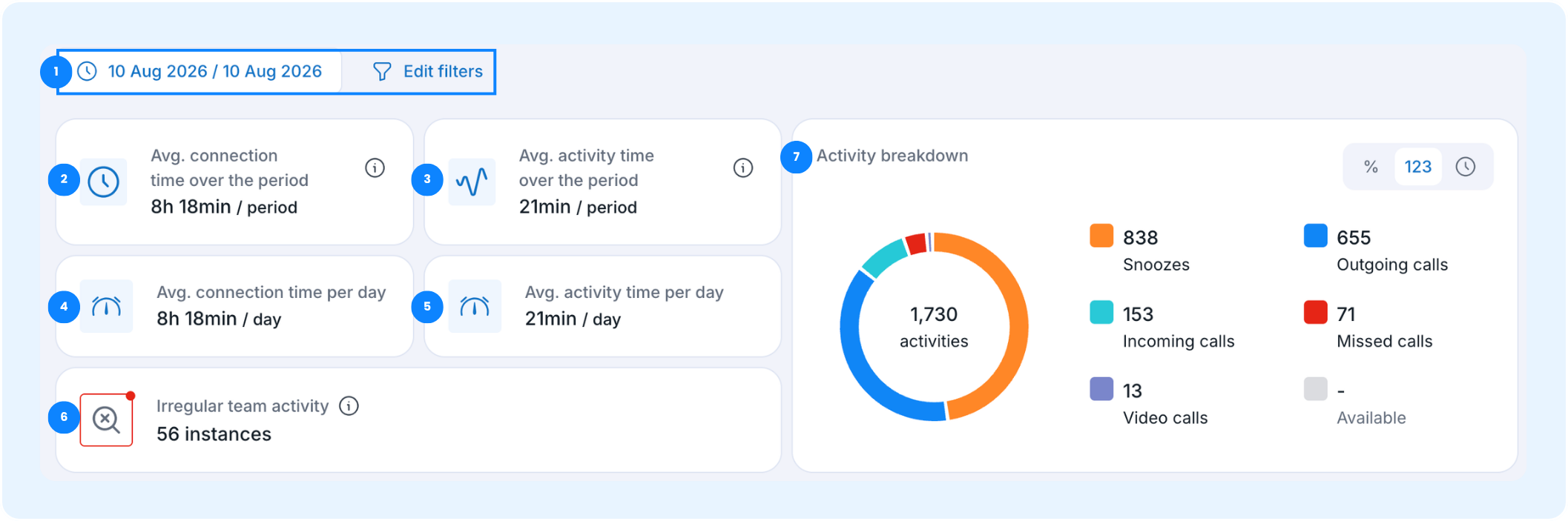Click the orange Snoozes legend swatch
The height and width of the screenshot is (521, 1568).
pos(1101,236)
